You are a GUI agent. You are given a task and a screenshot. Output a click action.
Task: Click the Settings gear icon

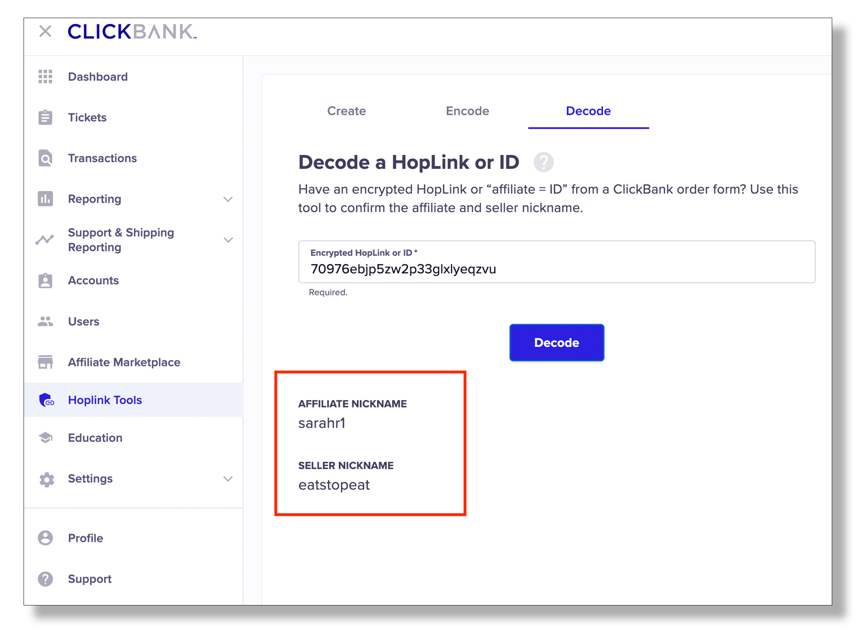point(47,479)
